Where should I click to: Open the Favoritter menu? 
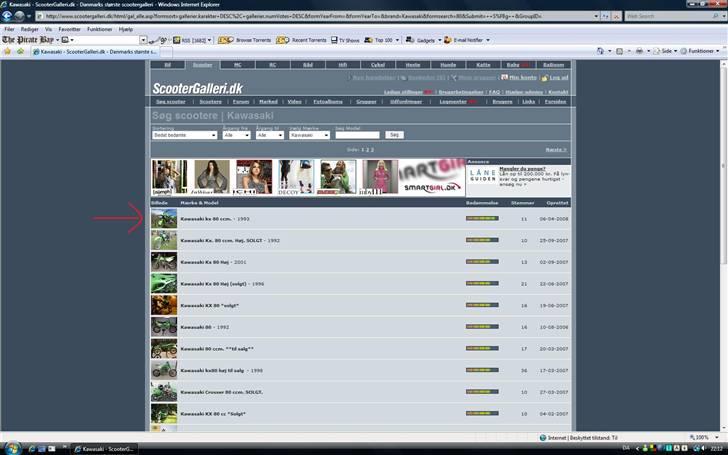click(69, 29)
